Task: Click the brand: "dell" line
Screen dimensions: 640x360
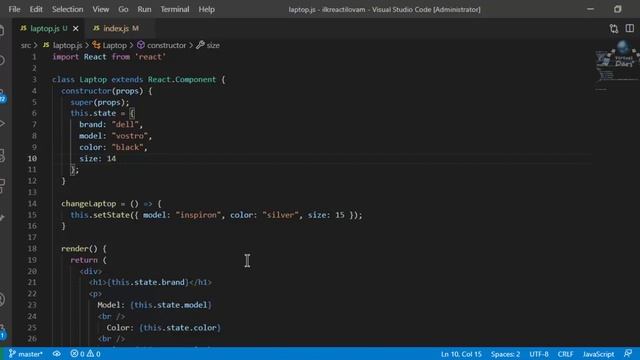Action: pyautogui.click(x=111, y=125)
